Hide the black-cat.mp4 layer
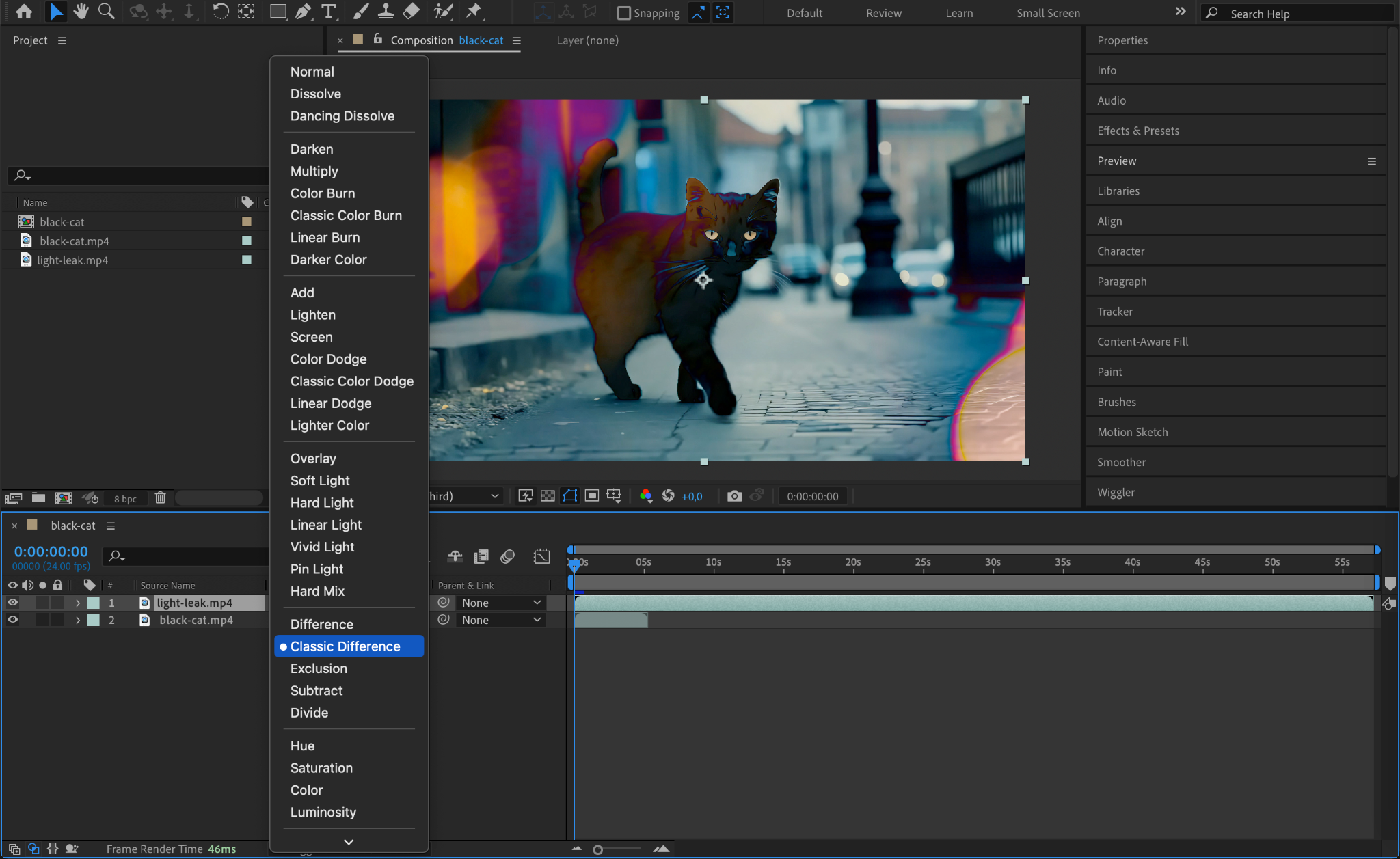Viewport: 1400px width, 859px height. click(x=12, y=620)
